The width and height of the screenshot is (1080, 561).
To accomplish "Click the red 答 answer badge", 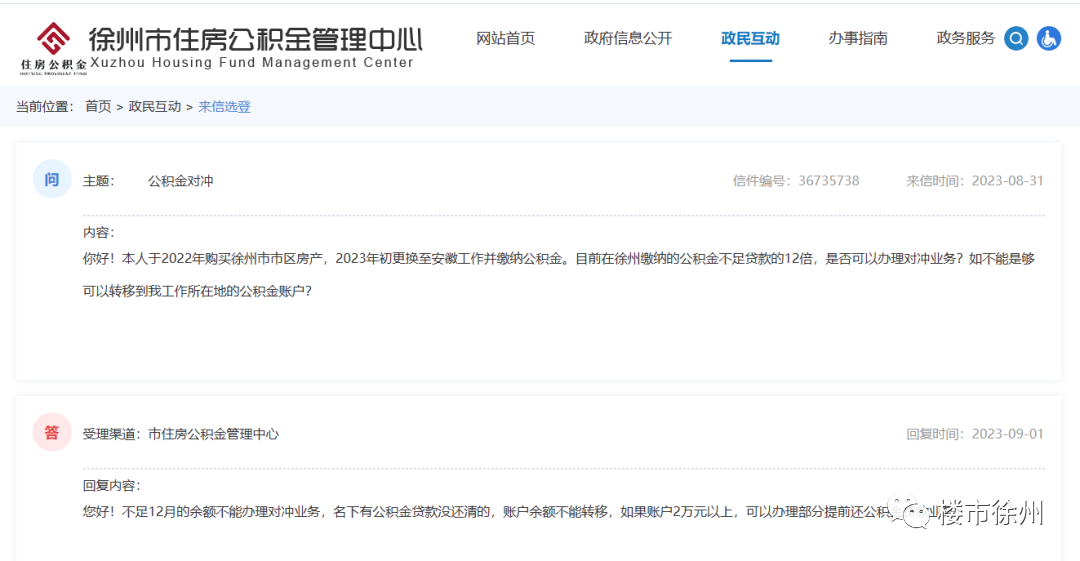I will (52, 432).
